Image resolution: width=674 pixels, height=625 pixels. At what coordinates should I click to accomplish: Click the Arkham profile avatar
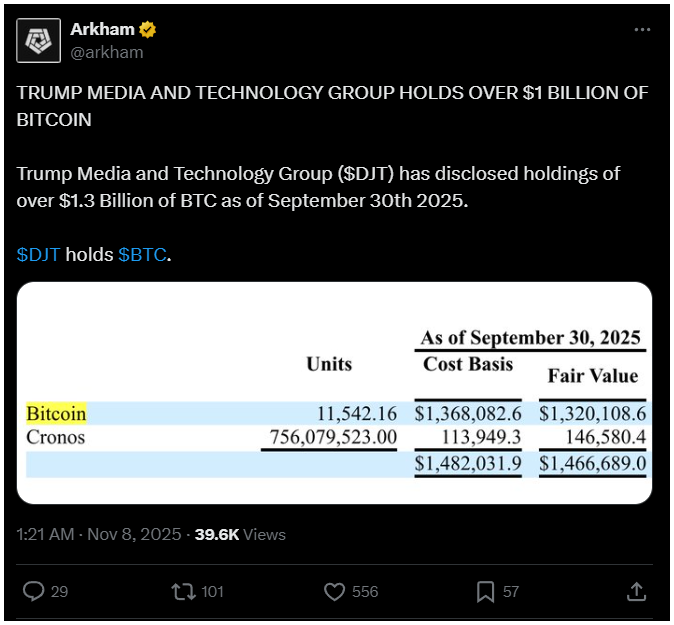tap(38, 40)
